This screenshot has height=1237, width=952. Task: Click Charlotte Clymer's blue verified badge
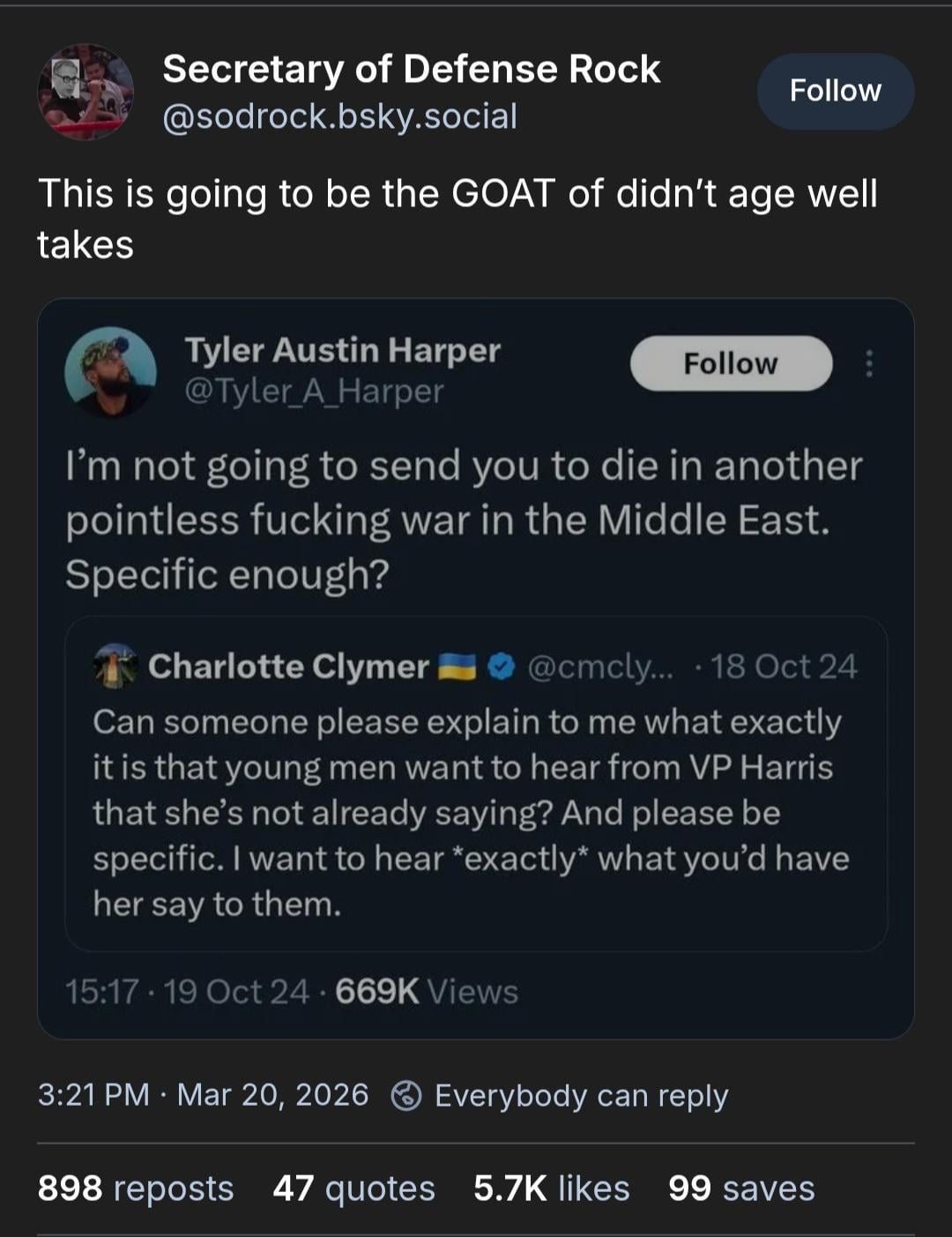pos(501,667)
